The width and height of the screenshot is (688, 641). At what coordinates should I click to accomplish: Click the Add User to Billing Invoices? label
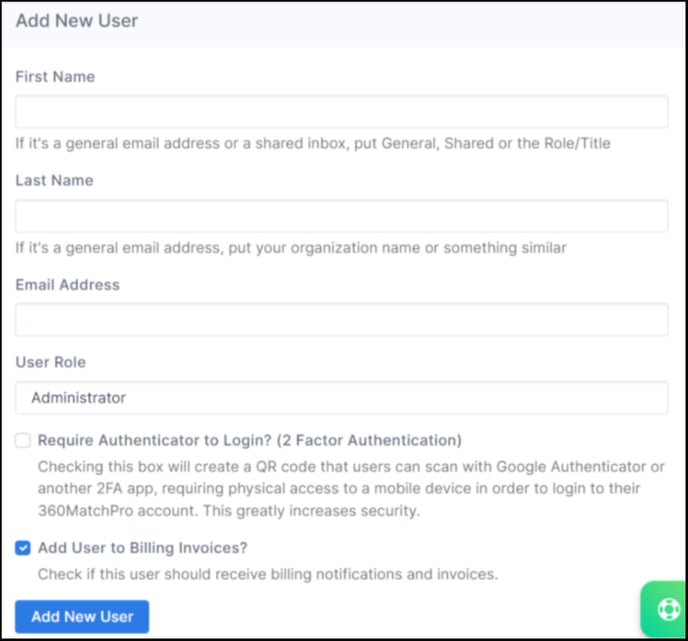(x=143, y=548)
